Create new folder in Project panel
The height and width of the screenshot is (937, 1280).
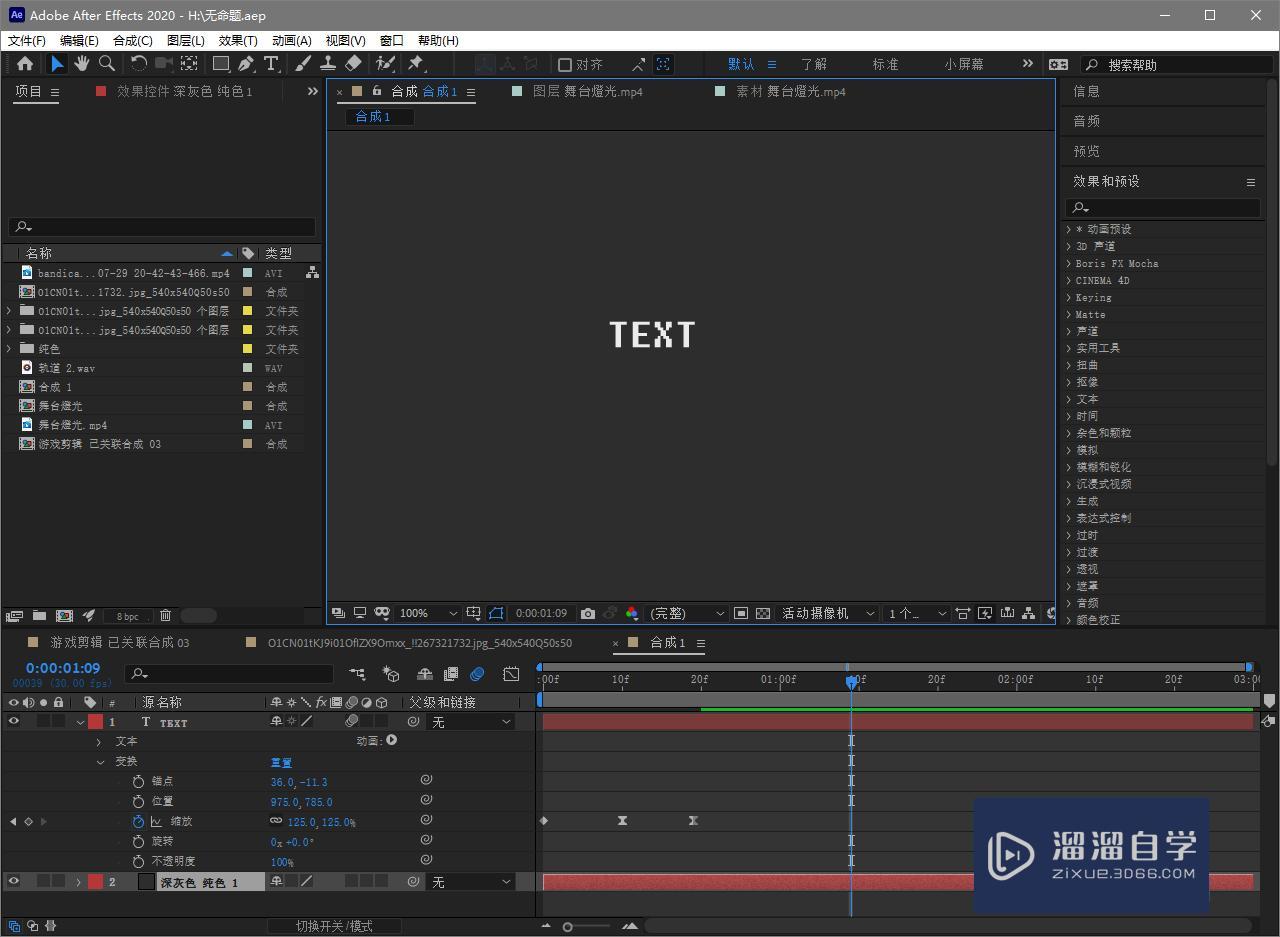(x=39, y=616)
